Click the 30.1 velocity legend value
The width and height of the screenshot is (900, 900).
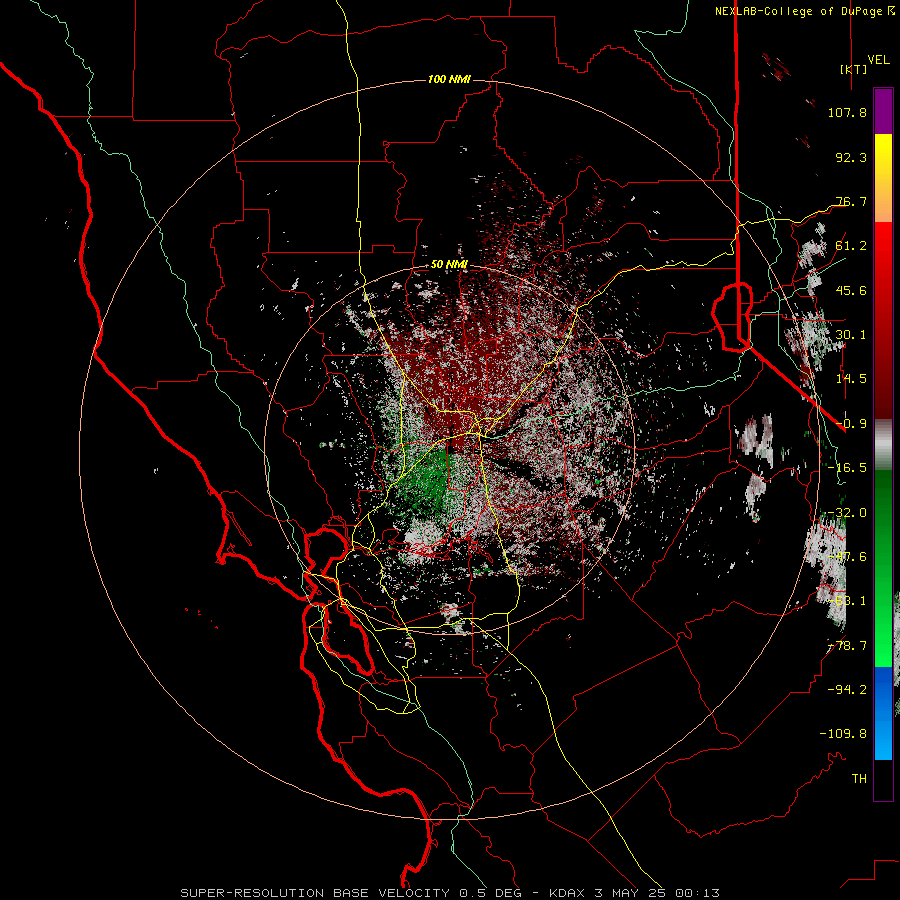[x=851, y=335]
